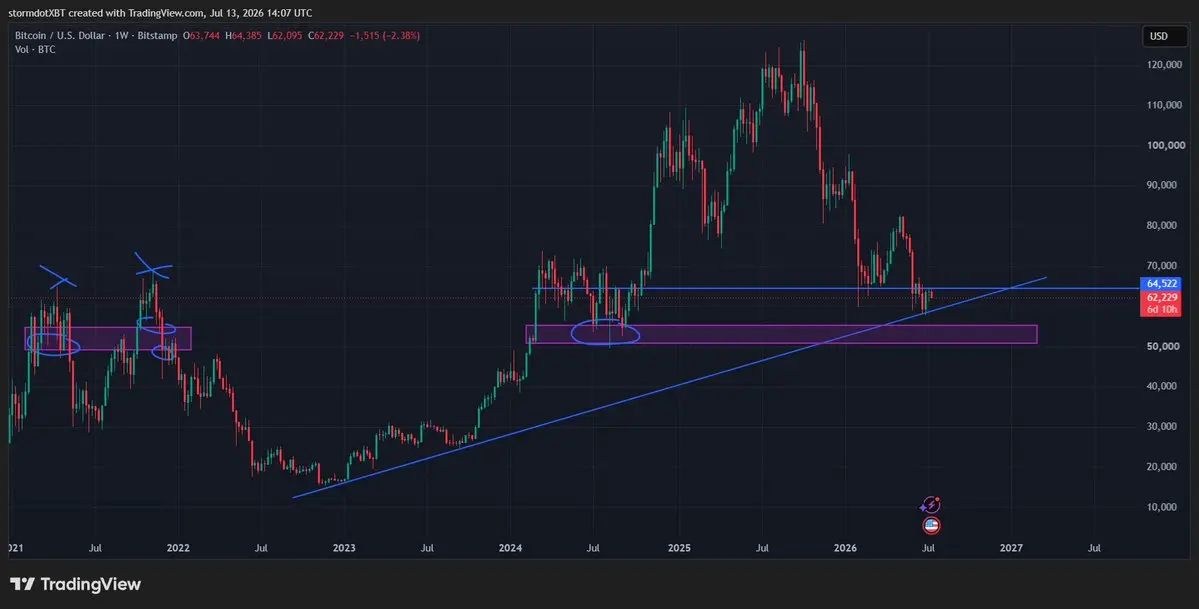
Task: Click the 6d 10h bar countdown label
Action: pos(1161,310)
